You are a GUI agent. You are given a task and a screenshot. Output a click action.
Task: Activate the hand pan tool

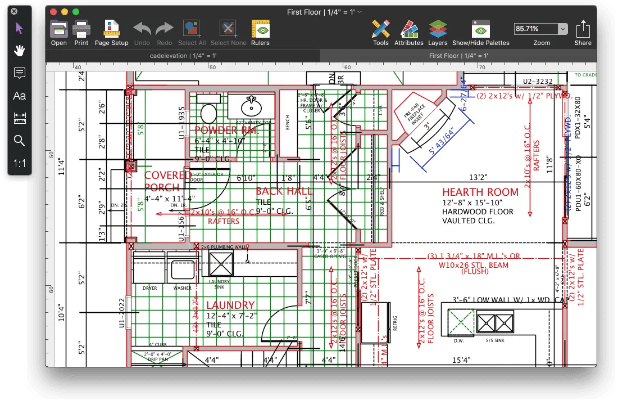19,50
